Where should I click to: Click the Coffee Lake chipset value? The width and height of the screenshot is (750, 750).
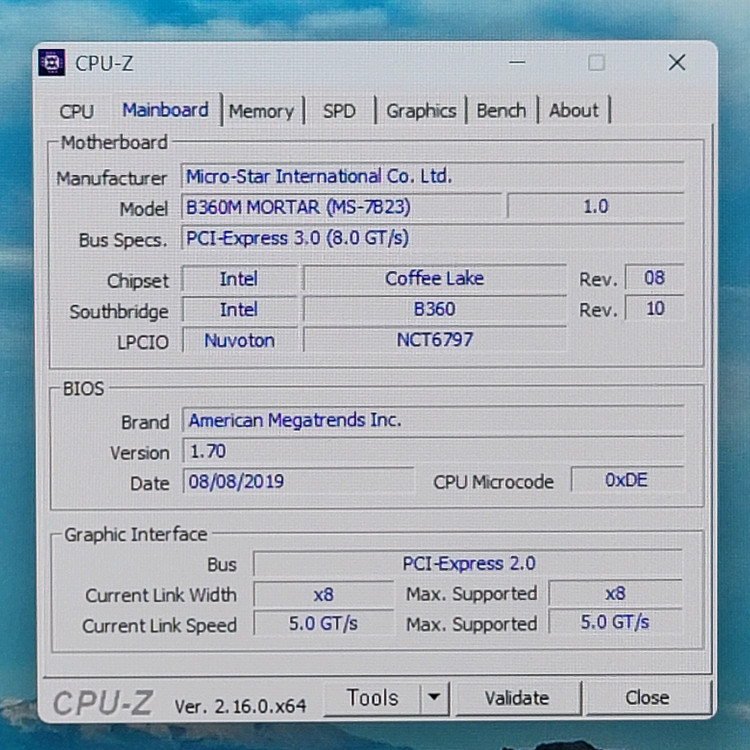pos(435,278)
